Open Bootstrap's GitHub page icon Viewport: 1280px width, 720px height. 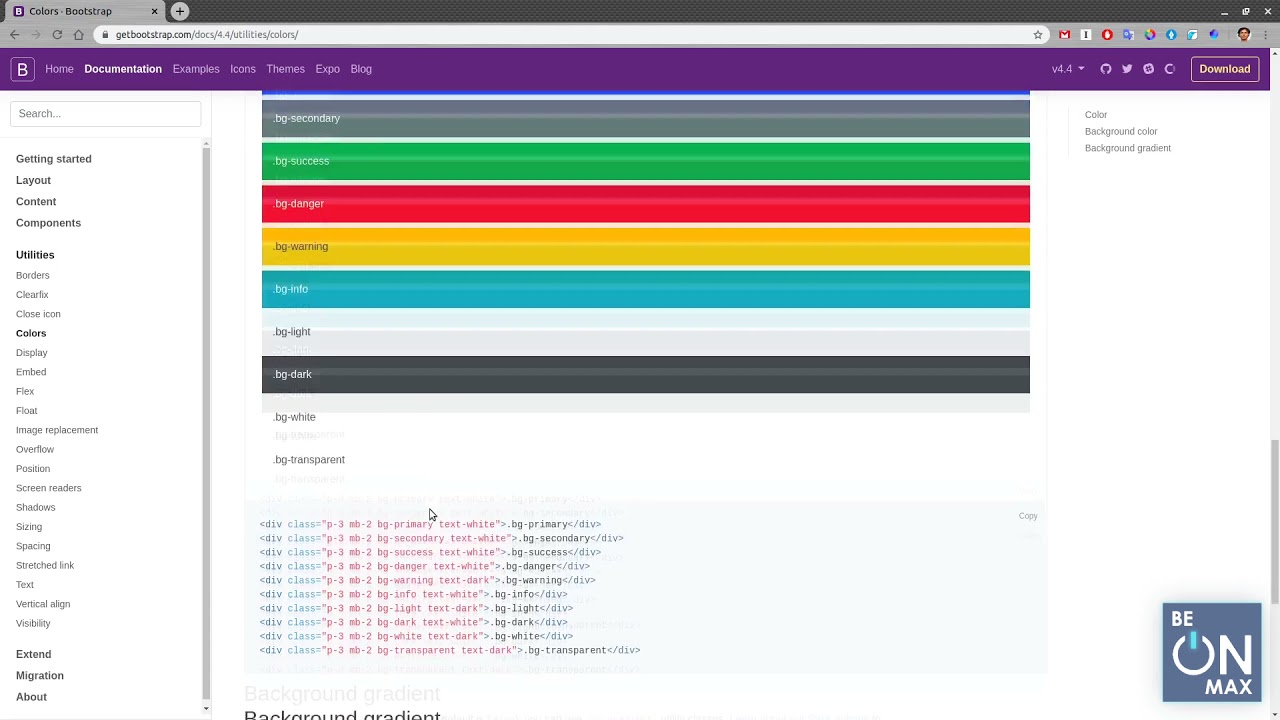coord(1106,69)
